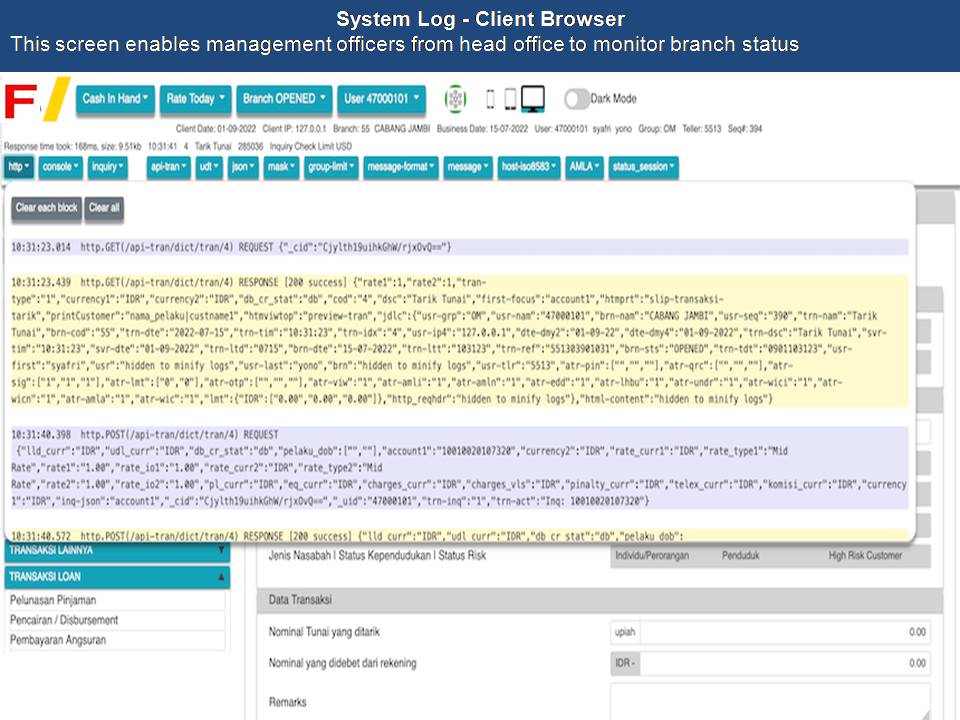The image size is (960, 720).
Task: Open the host-iso8583 log menu
Action: (x=529, y=167)
